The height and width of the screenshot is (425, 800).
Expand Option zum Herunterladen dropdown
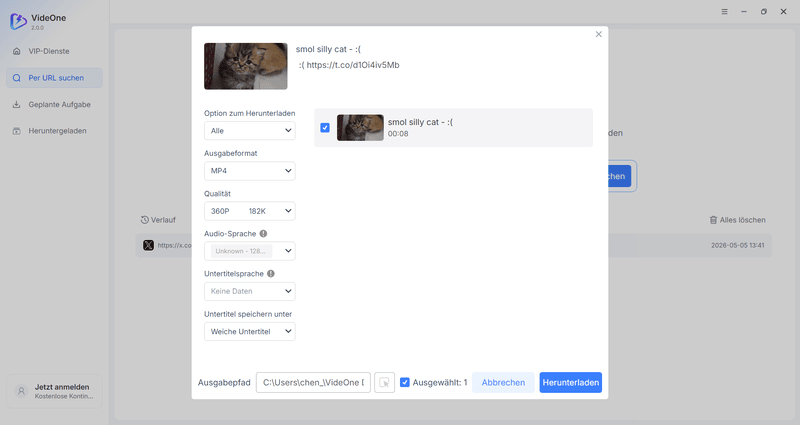pyautogui.click(x=249, y=131)
